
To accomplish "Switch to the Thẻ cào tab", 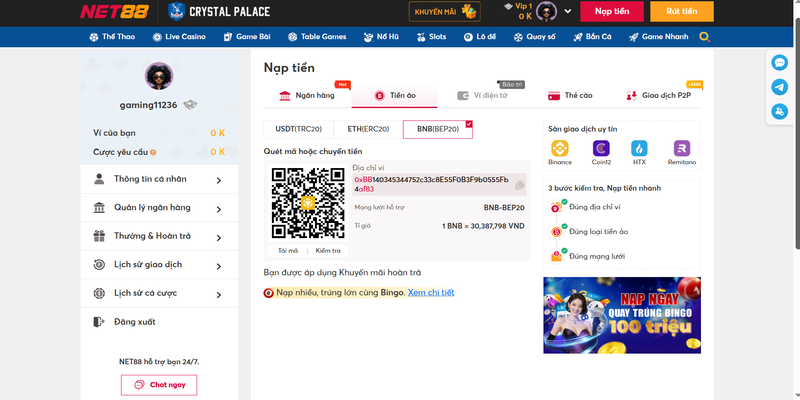I will point(570,95).
